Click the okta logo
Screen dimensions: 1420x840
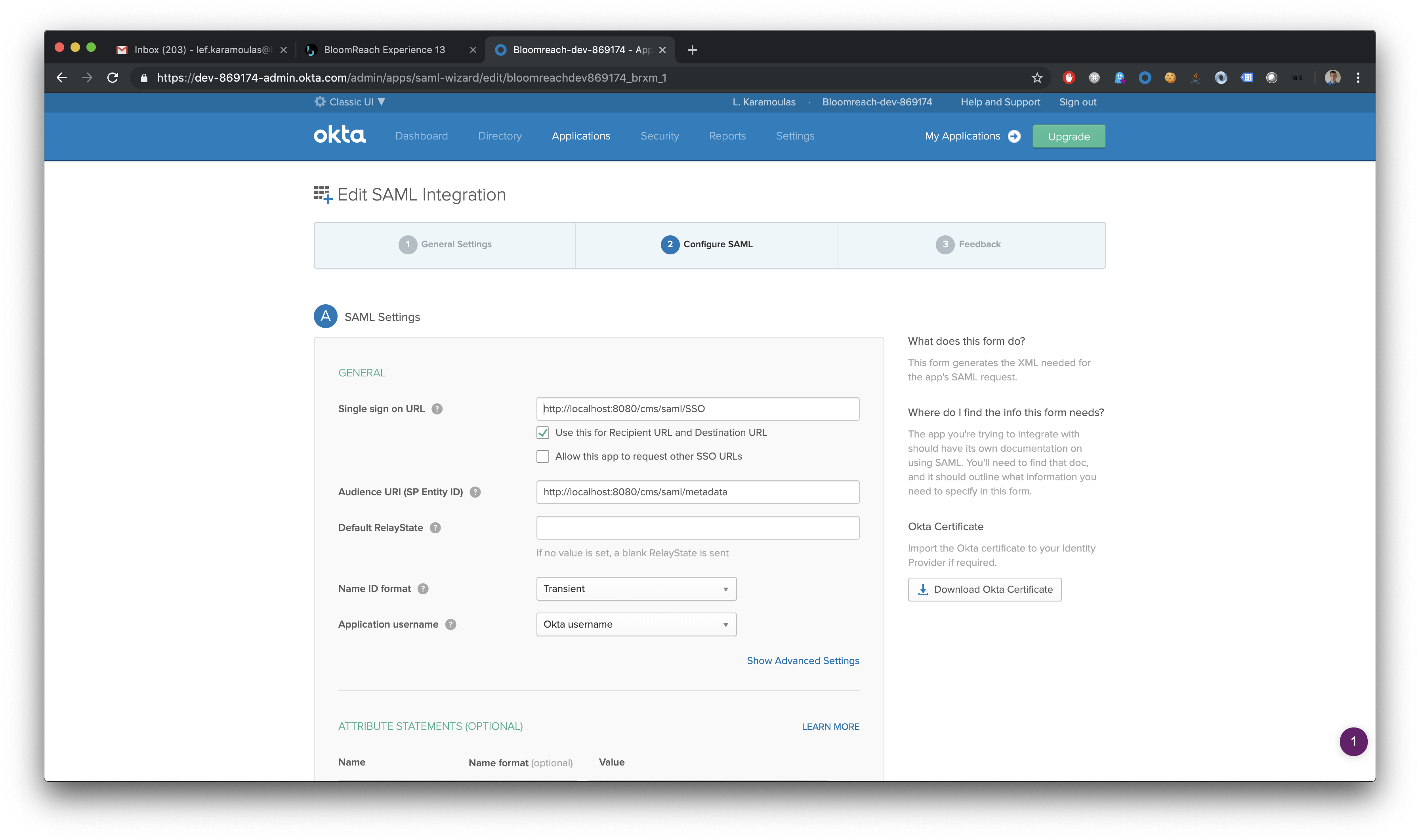tap(340, 135)
